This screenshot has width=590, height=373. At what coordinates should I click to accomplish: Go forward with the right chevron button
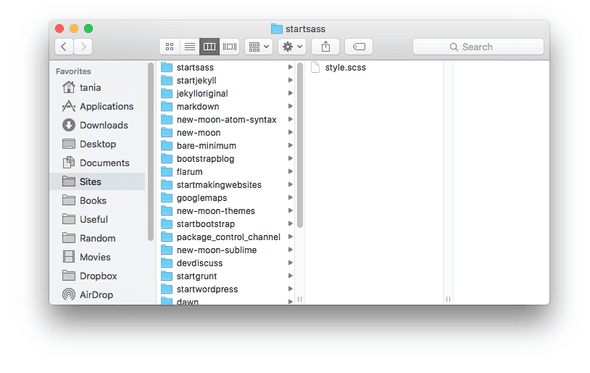pyautogui.click(x=83, y=47)
